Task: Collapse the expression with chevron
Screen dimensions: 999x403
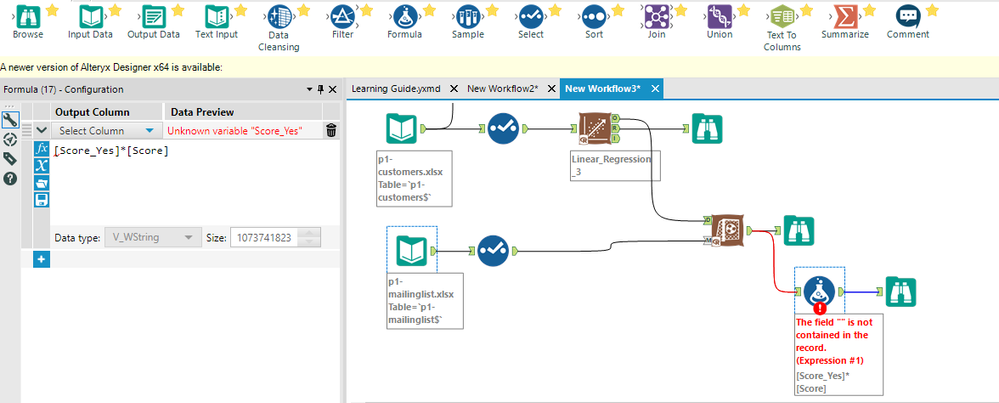Action: (41, 131)
